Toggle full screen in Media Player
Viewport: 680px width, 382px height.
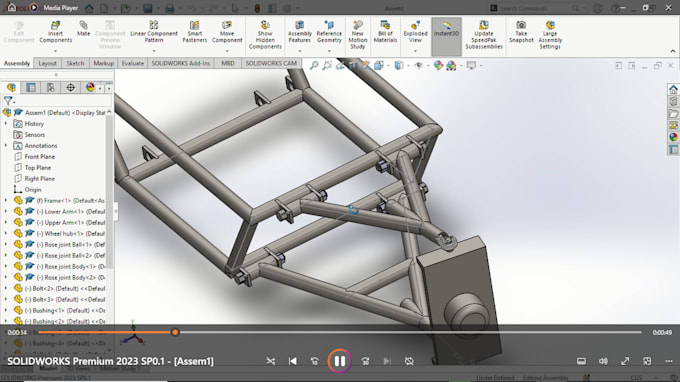[625, 361]
